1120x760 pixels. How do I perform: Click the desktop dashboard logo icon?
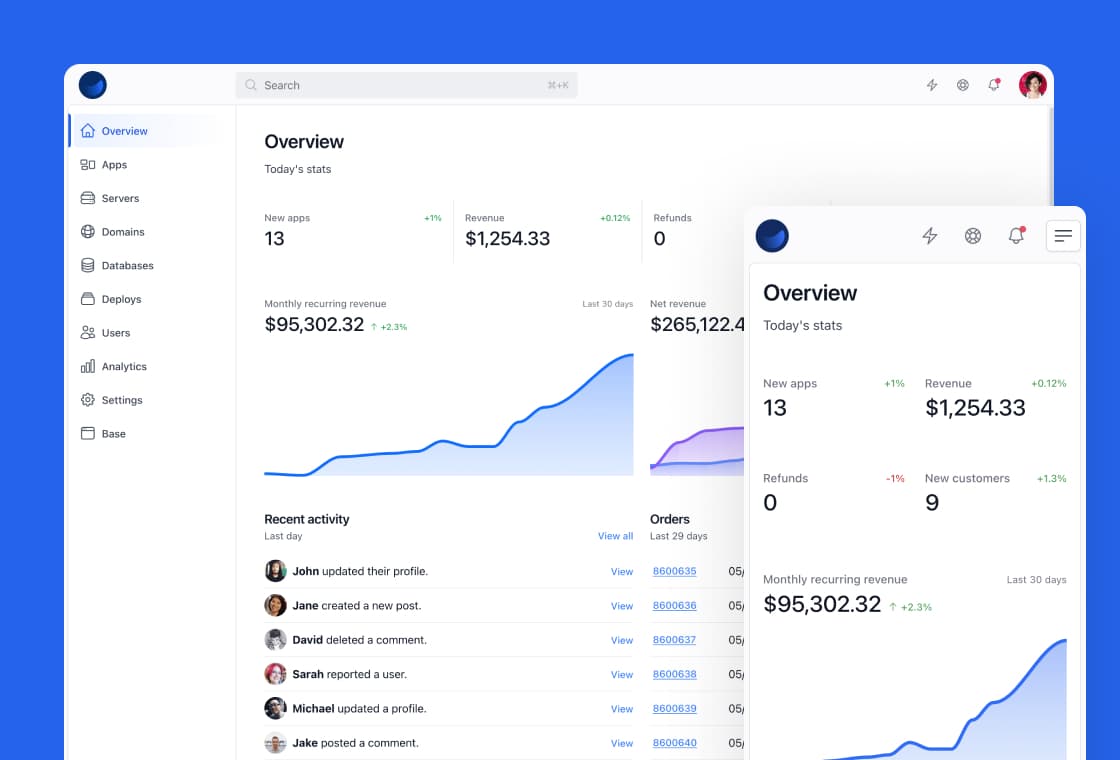click(93, 85)
